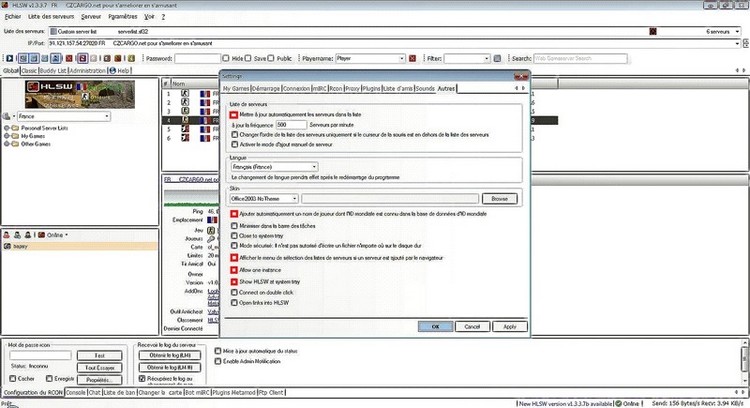Screen dimensions: 750x408
Task: Check 'Minimiser dans la barre des tâches'
Action: coord(234,226)
